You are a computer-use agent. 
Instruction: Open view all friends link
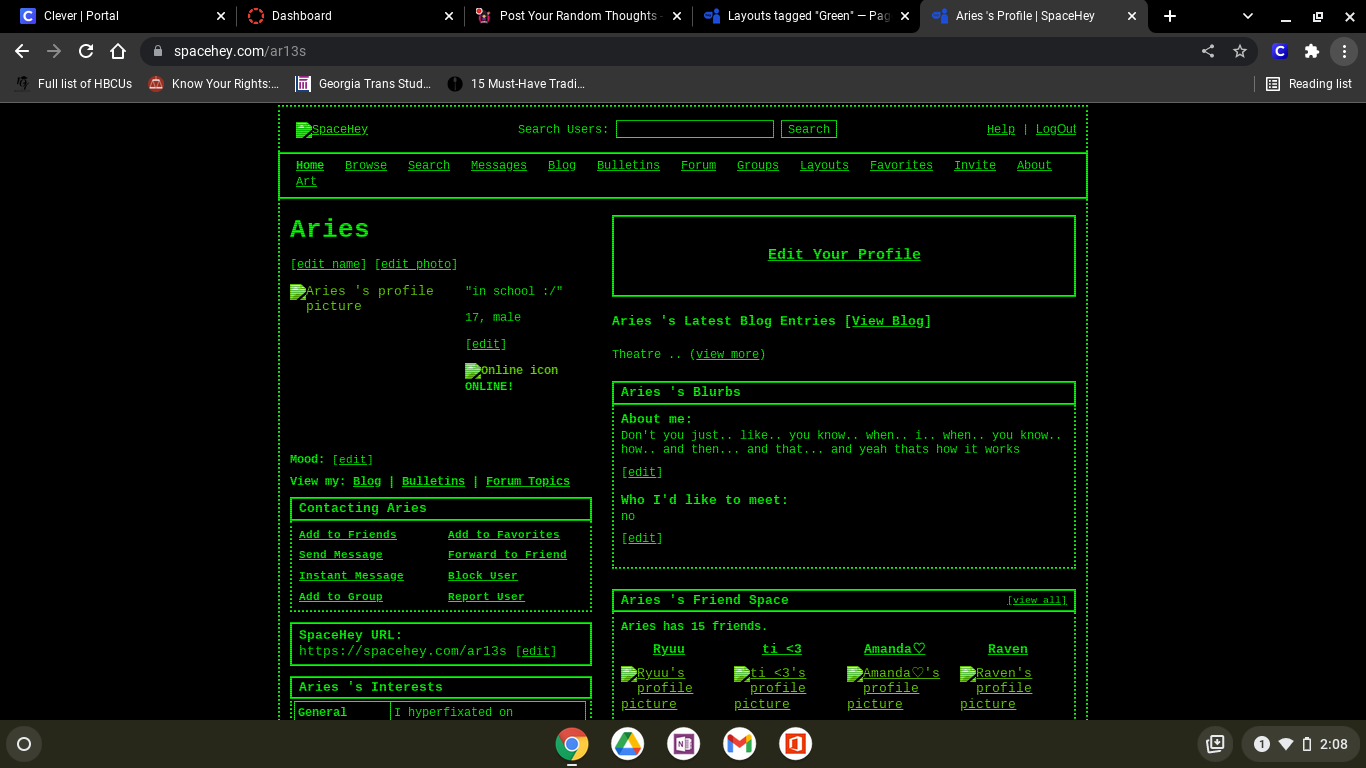click(x=1037, y=600)
